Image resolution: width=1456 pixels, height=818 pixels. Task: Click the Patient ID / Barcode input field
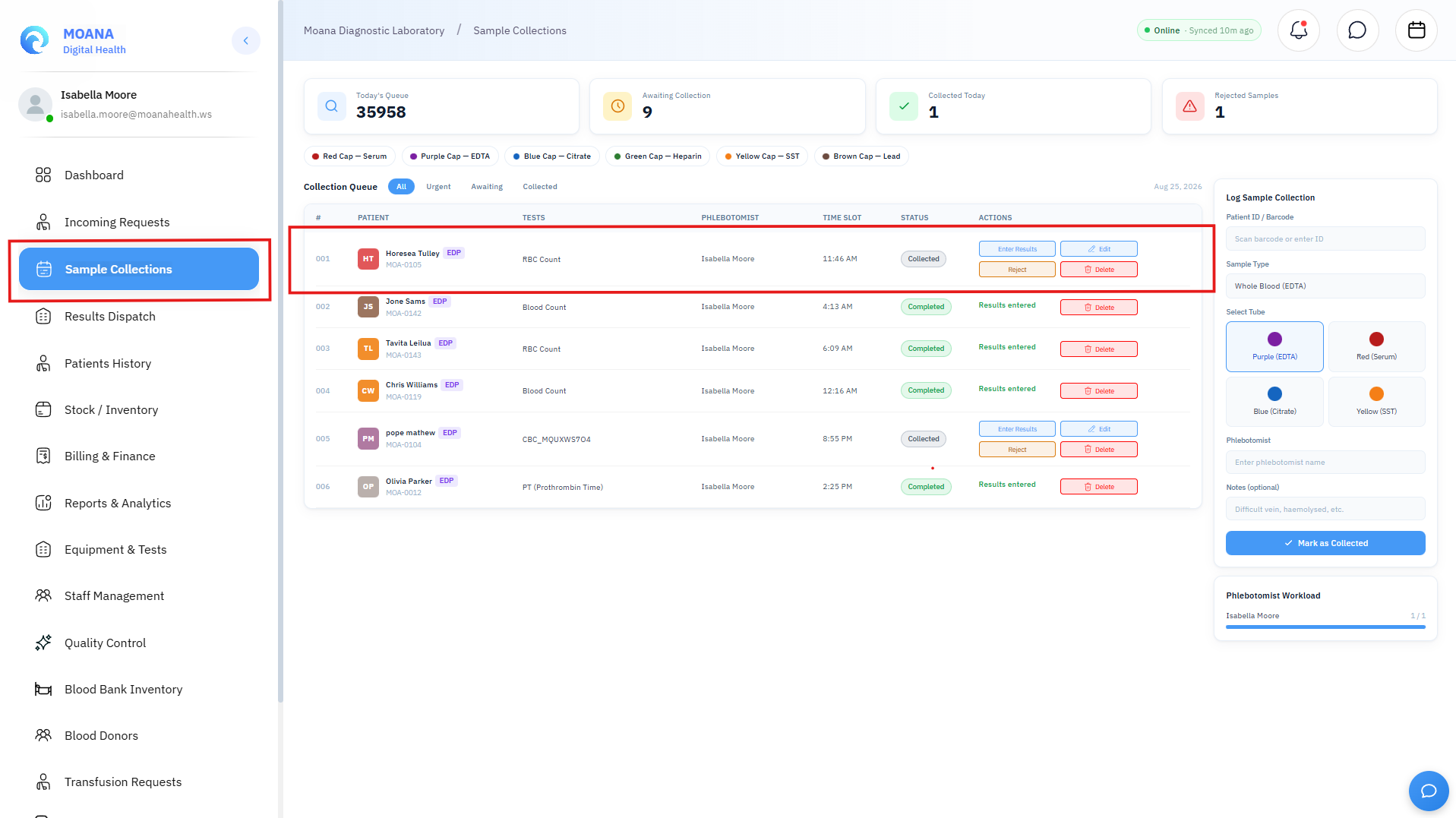coord(1325,239)
